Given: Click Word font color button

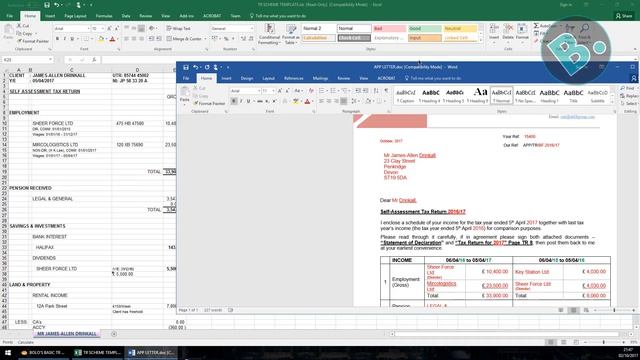Looking at the screenshot, I should pos(307,101).
